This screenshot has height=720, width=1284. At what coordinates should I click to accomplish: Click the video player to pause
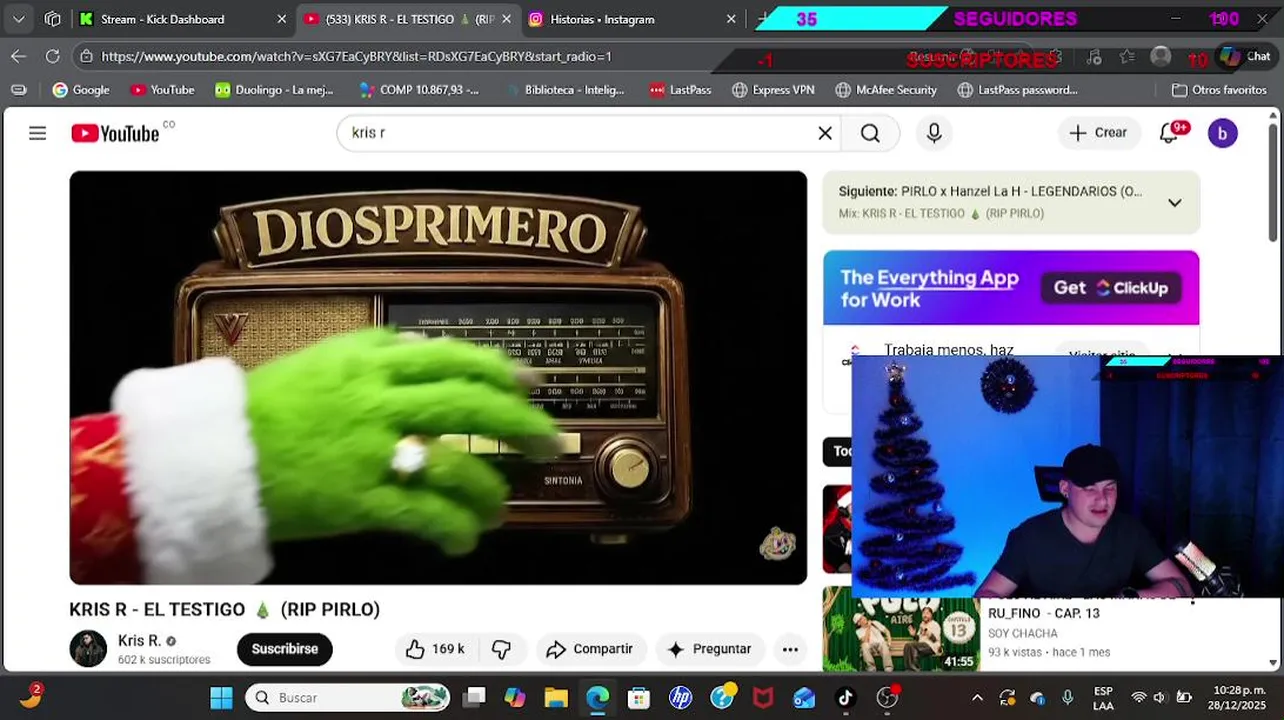click(438, 378)
